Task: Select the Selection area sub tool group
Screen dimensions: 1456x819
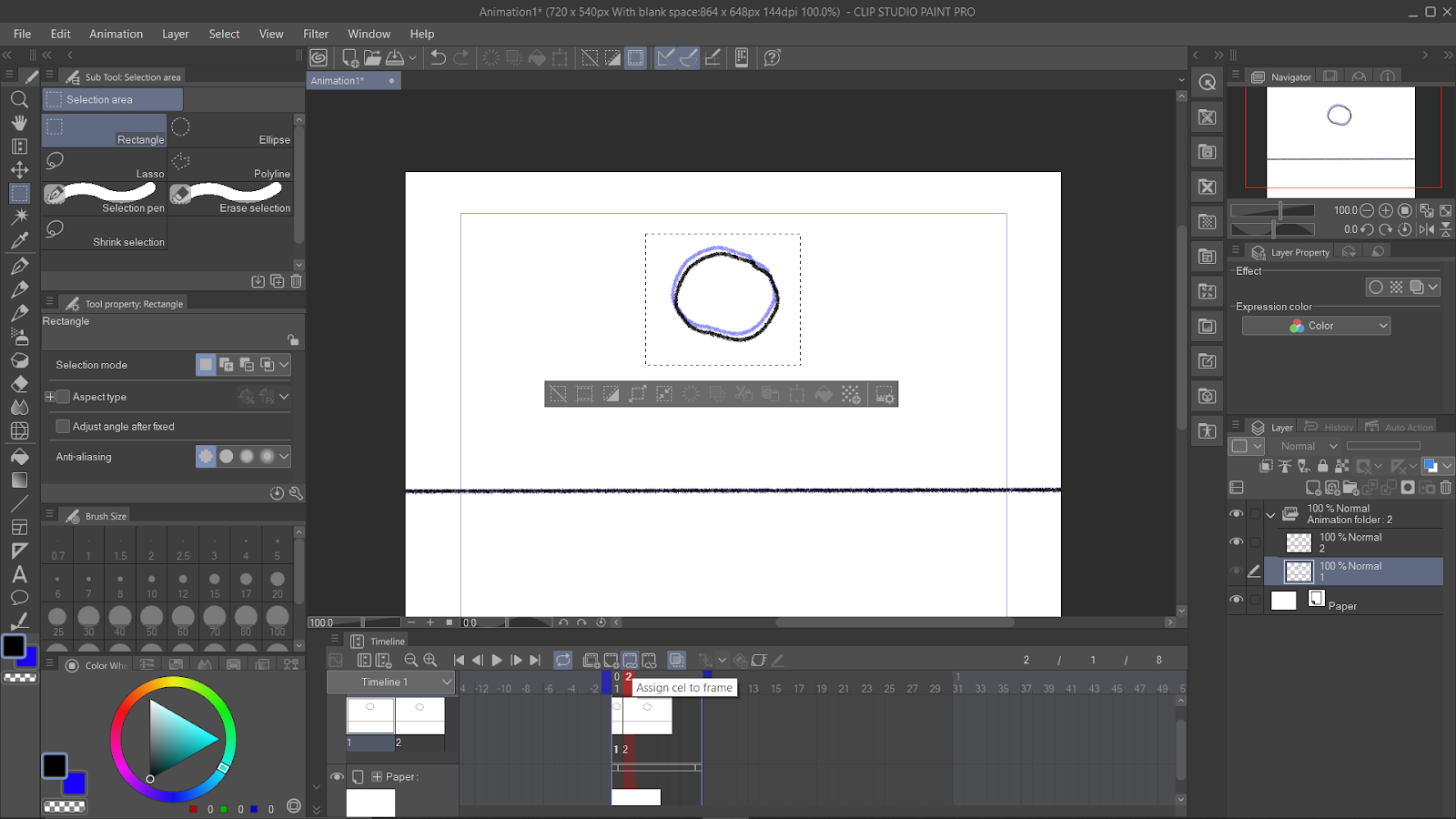Action: pyautogui.click(x=113, y=99)
